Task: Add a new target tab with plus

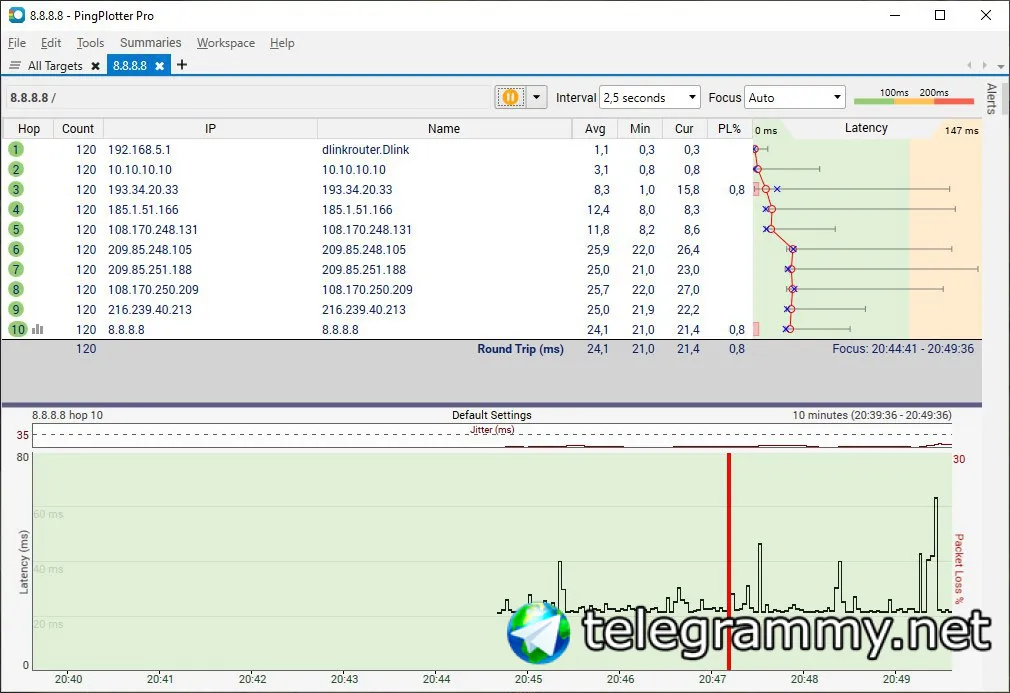Action: pos(182,64)
